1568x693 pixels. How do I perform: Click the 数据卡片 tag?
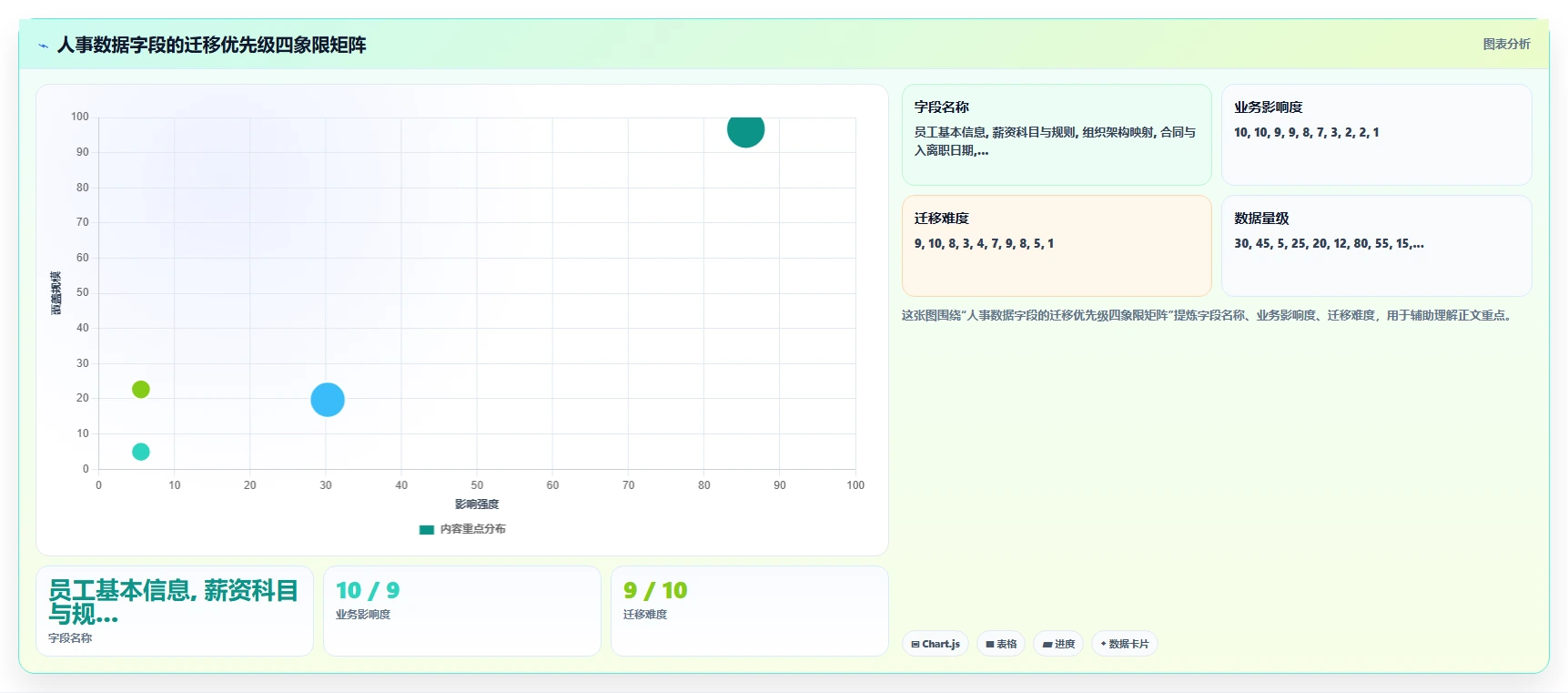tap(1124, 644)
